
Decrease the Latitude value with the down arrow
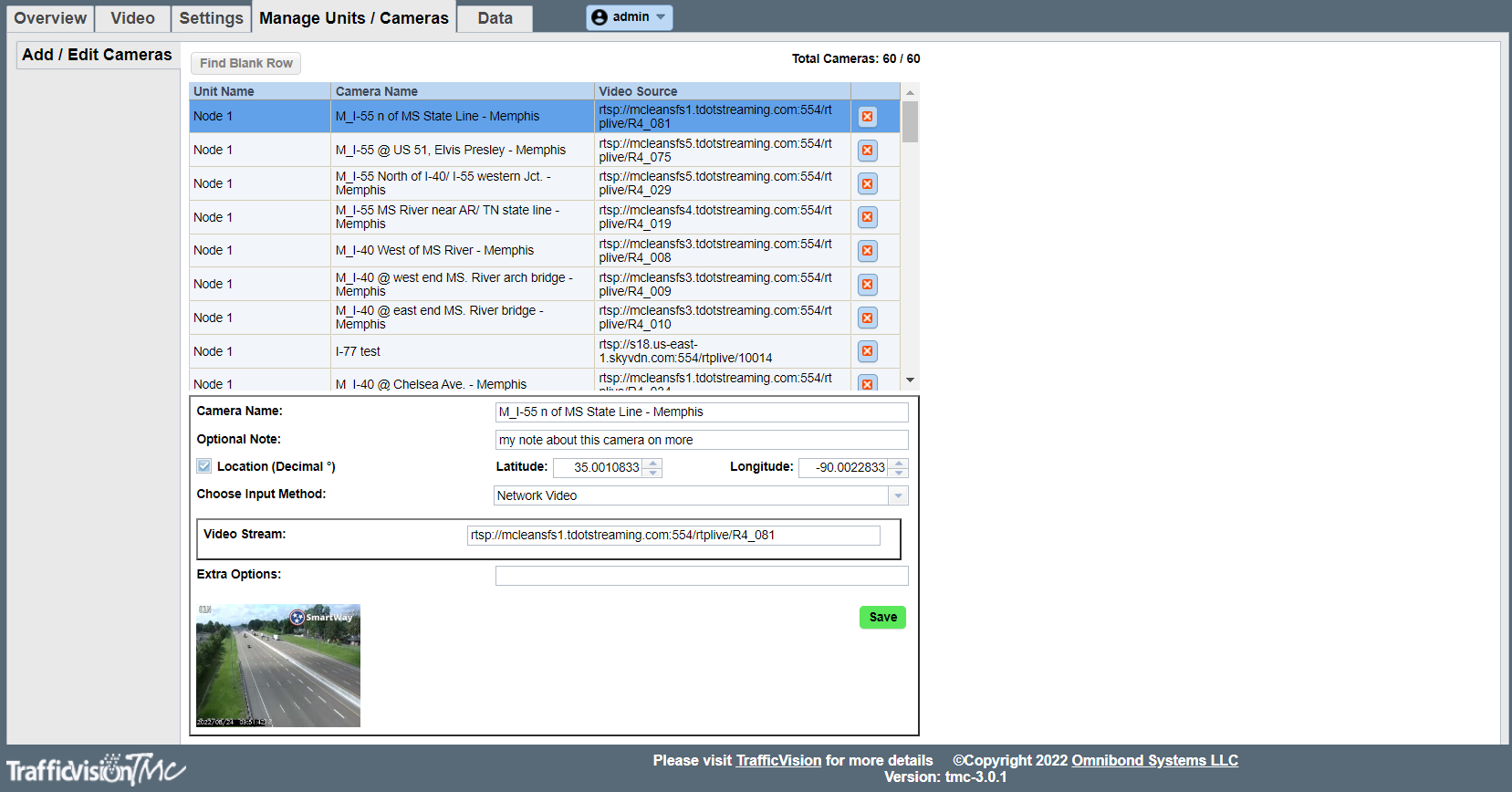tap(652, 473)
